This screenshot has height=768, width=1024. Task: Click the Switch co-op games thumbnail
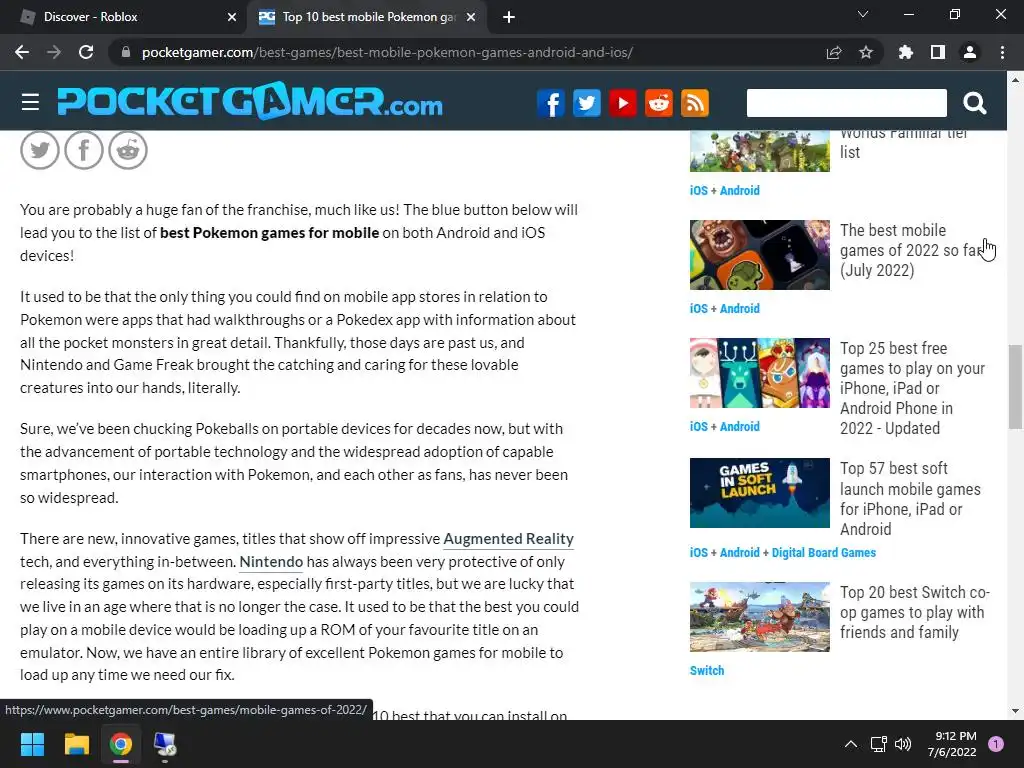point(760,617)
